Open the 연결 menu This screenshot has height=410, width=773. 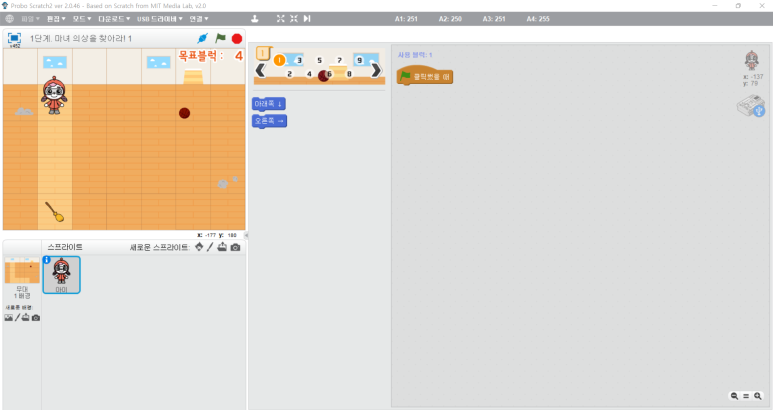coord(199,19)
